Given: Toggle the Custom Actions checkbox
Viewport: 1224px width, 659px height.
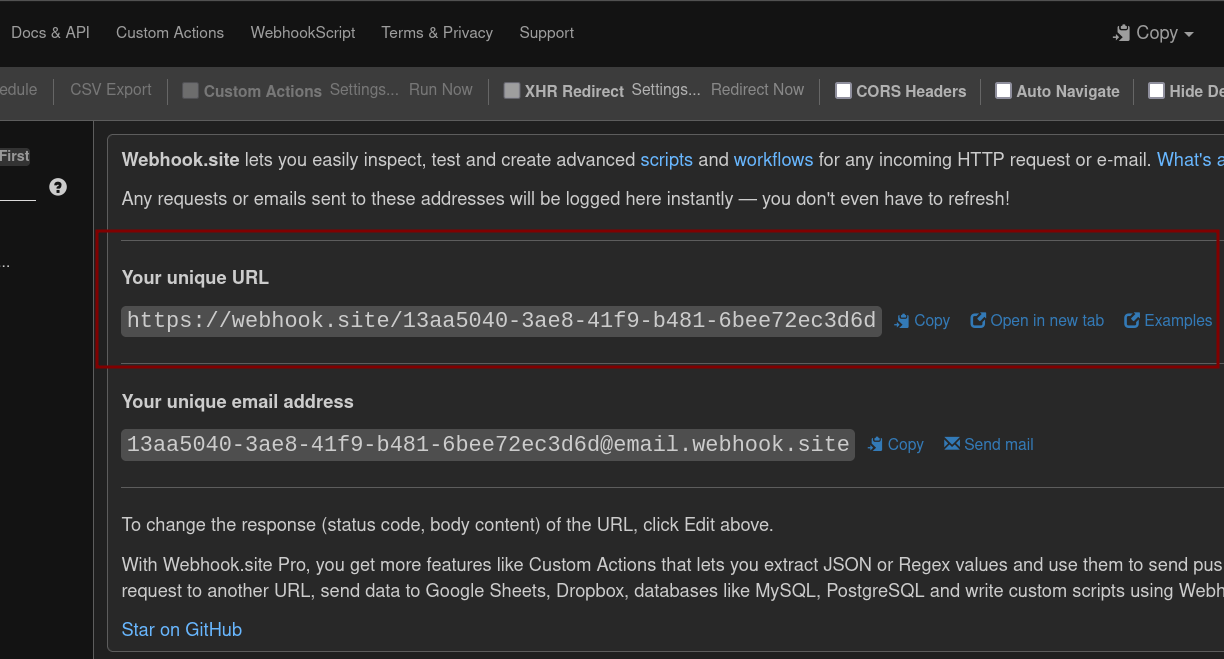Looking at the screenshot, I should (x=190, y=91).
